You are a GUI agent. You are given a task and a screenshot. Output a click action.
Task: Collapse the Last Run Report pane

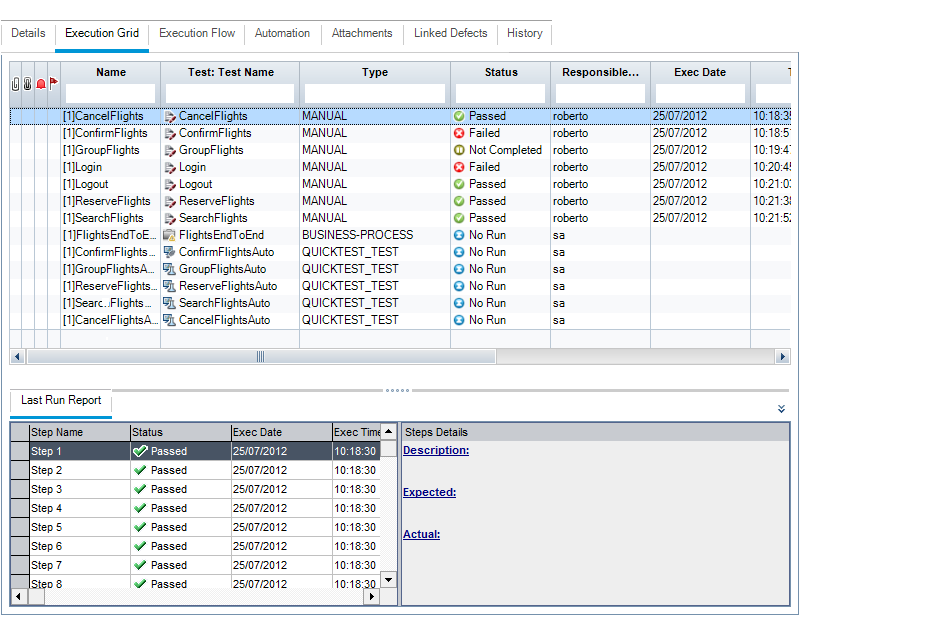pyautogui.click(x=781, y=409)
